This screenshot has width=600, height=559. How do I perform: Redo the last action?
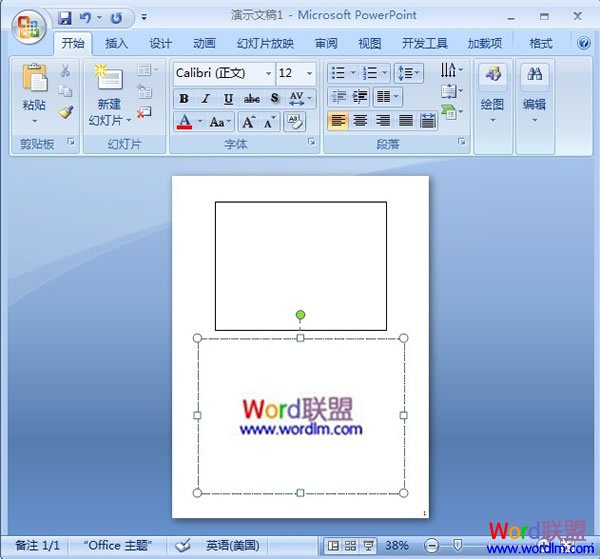pyautogui.click(x=116, y=18)
